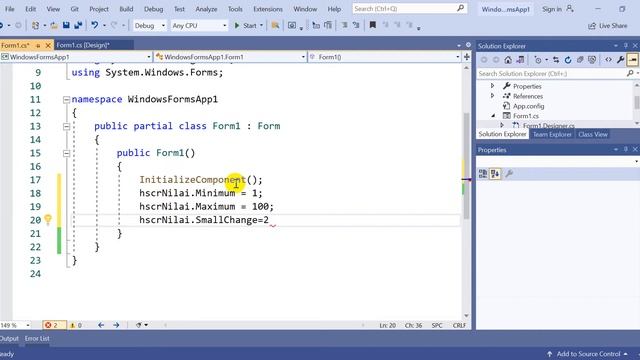Click the Navigate Backward arrow in status strip
The width and height of the screenshot is (640, 360).
[101, 325]
